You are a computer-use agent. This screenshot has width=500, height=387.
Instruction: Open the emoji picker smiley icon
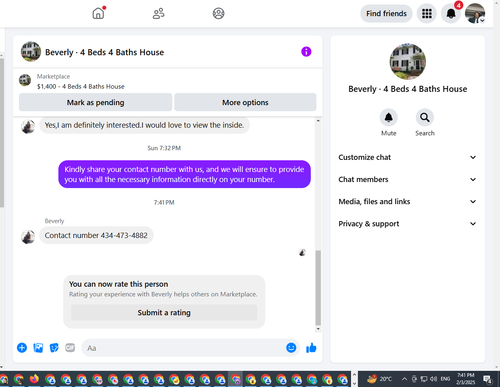click(291, 348)
